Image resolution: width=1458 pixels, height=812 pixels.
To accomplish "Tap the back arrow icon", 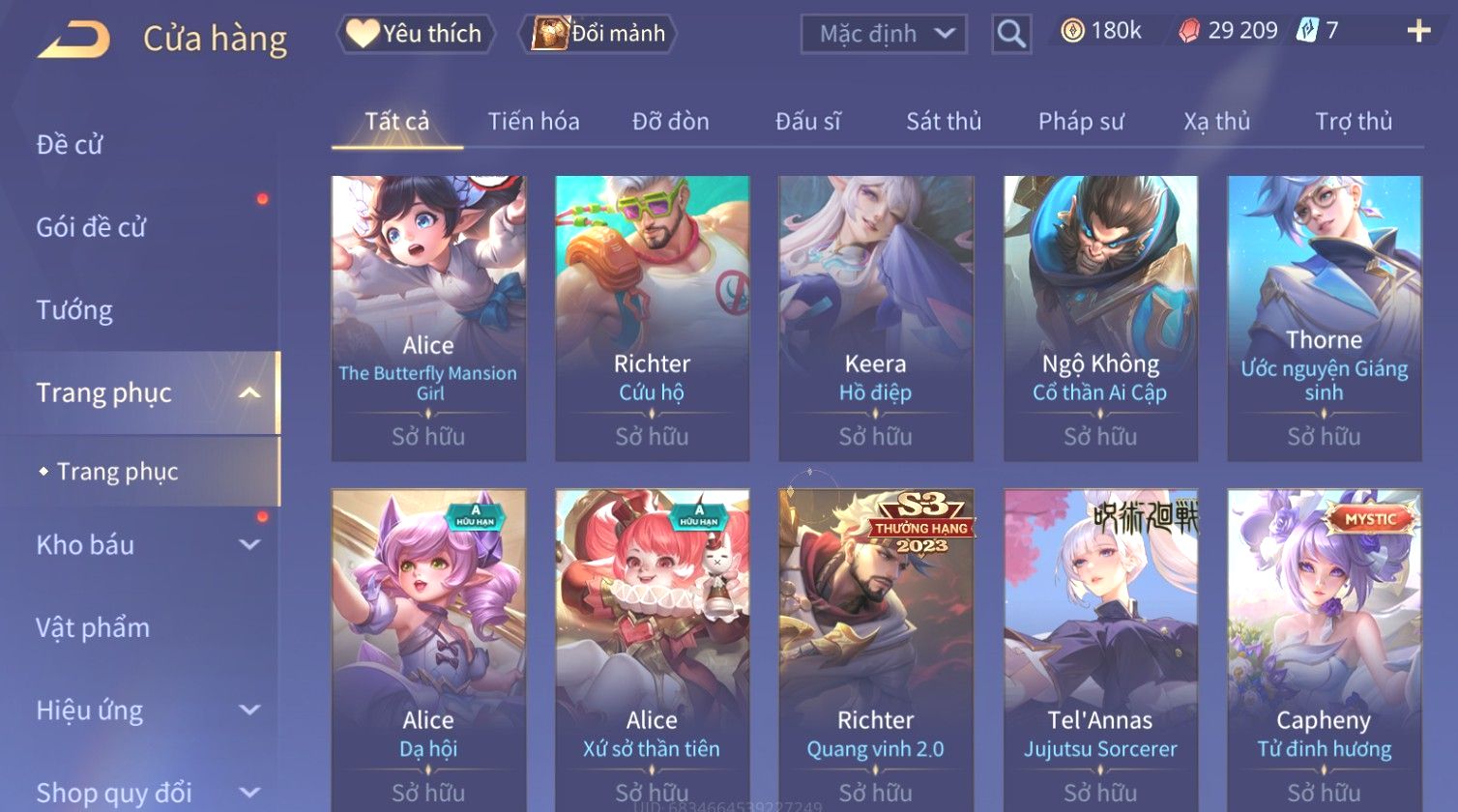I will coord(73,39).
